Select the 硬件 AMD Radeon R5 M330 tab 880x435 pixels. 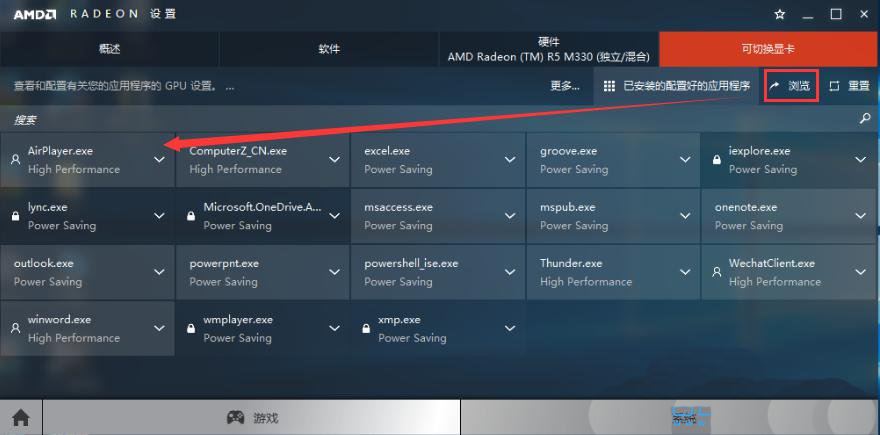[548, 49]
